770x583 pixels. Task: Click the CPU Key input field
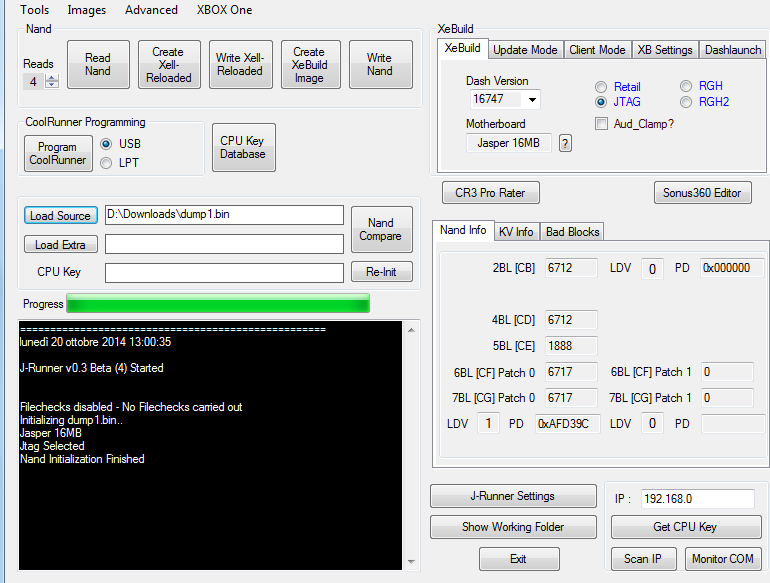224,273
